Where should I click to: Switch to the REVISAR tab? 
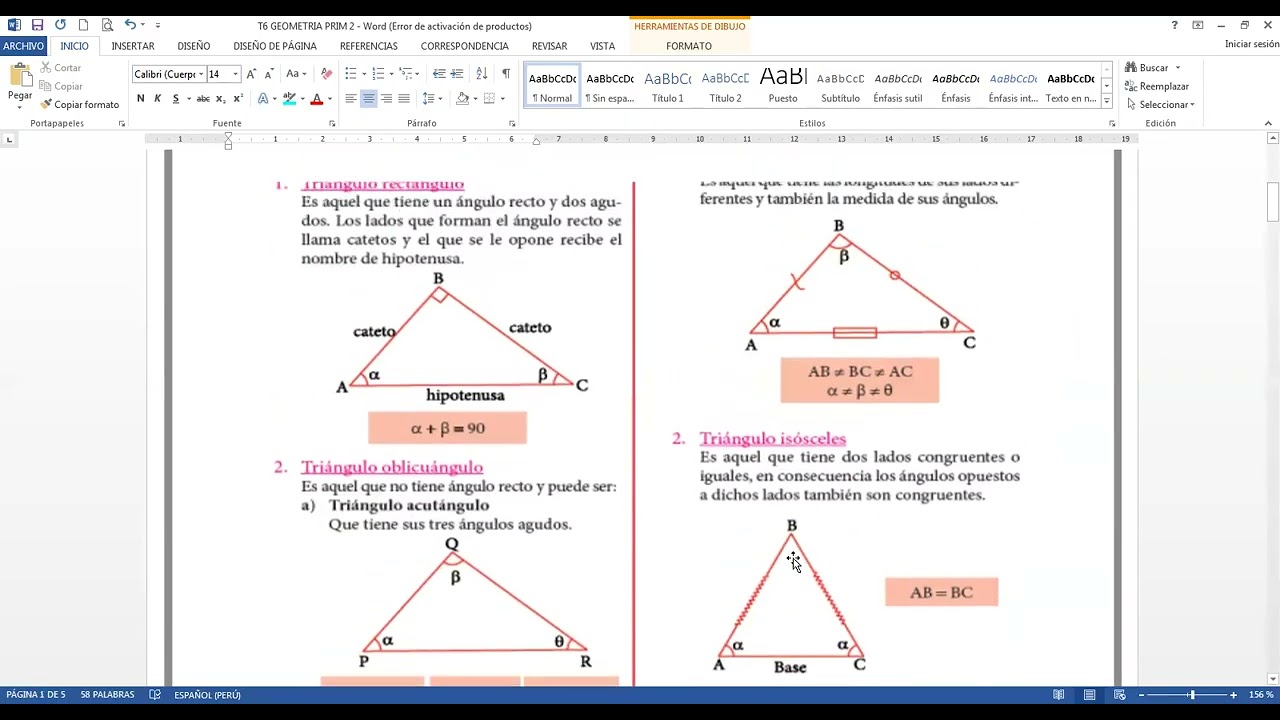[549, 46]
